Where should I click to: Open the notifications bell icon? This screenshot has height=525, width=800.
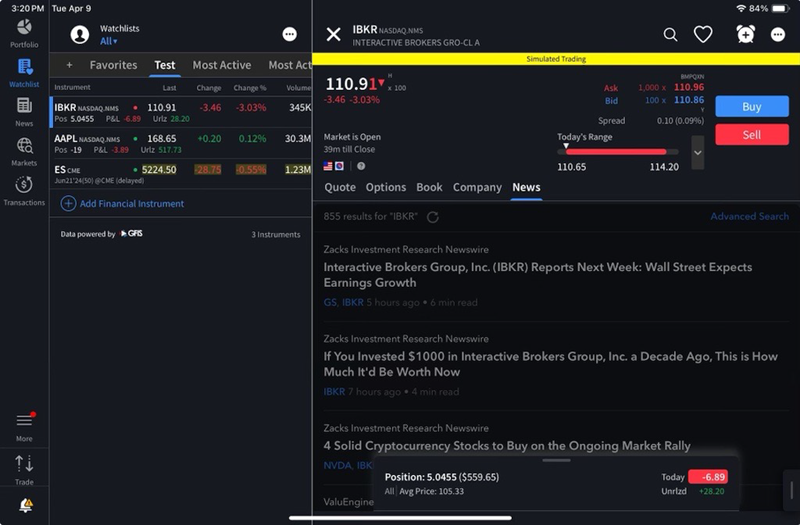coord(25,506)
